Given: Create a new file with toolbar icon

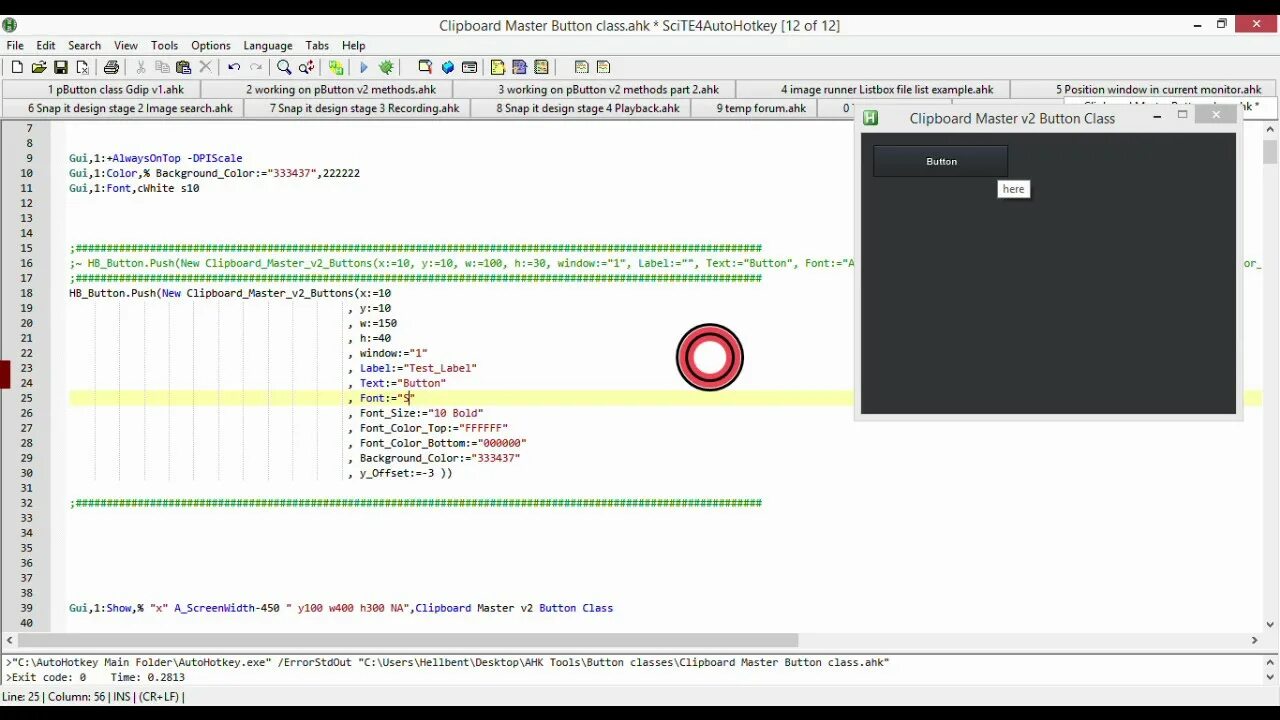Looking at the screenshot, I should click(x=17, y=67).
